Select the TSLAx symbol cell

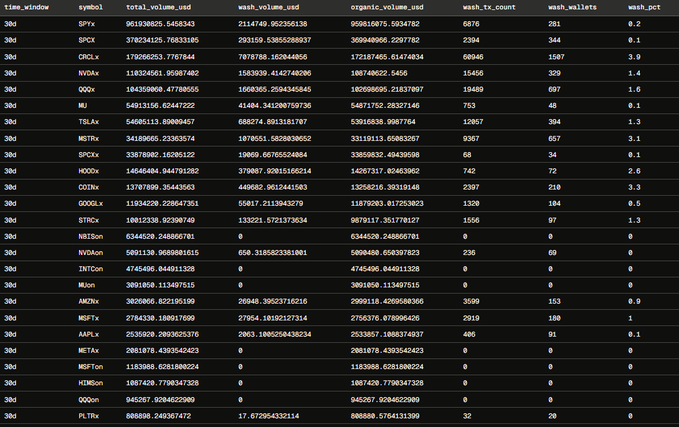(89, 122)
